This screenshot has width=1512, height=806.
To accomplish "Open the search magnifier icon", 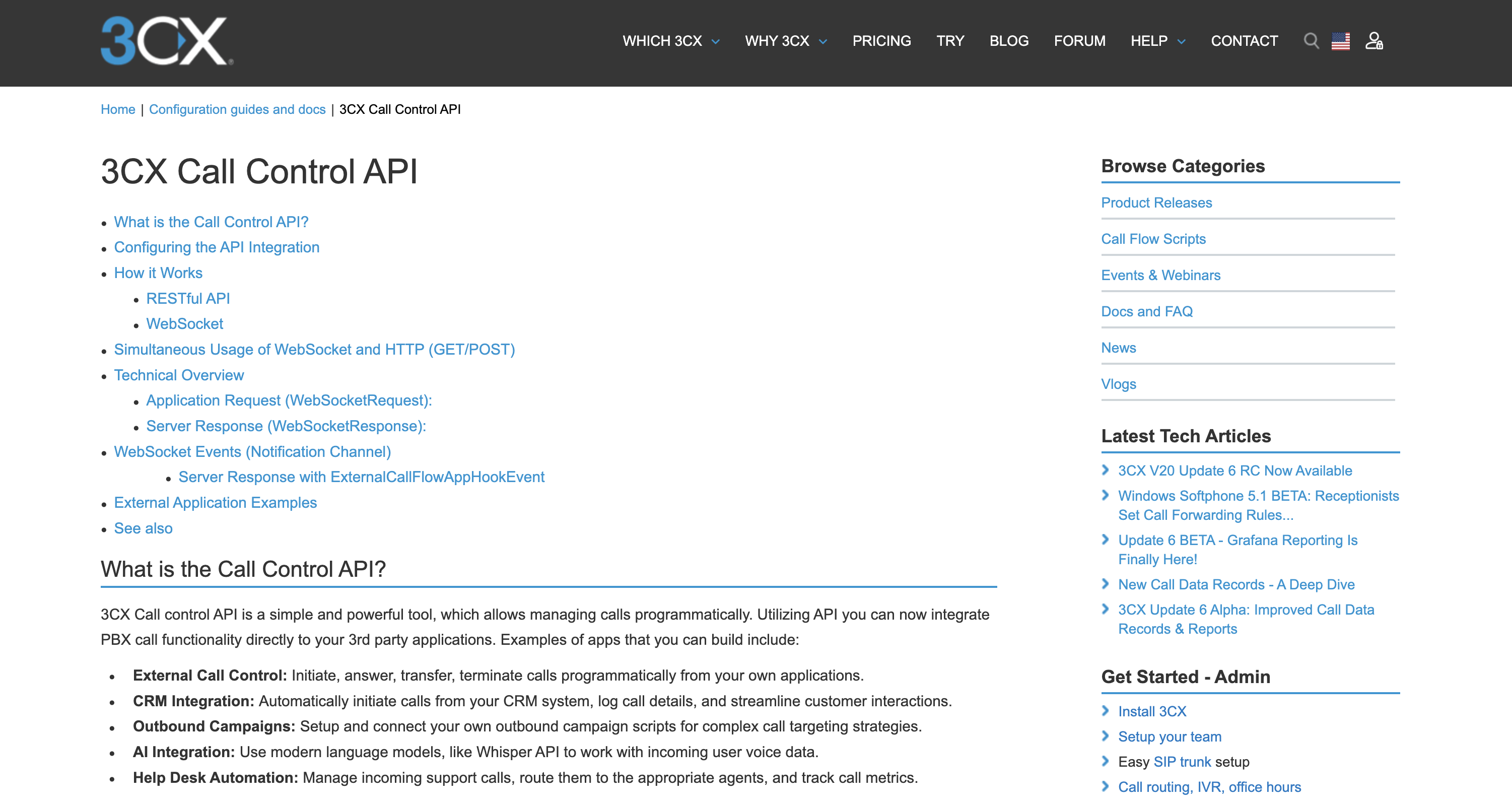I will tap(1311, 40).
